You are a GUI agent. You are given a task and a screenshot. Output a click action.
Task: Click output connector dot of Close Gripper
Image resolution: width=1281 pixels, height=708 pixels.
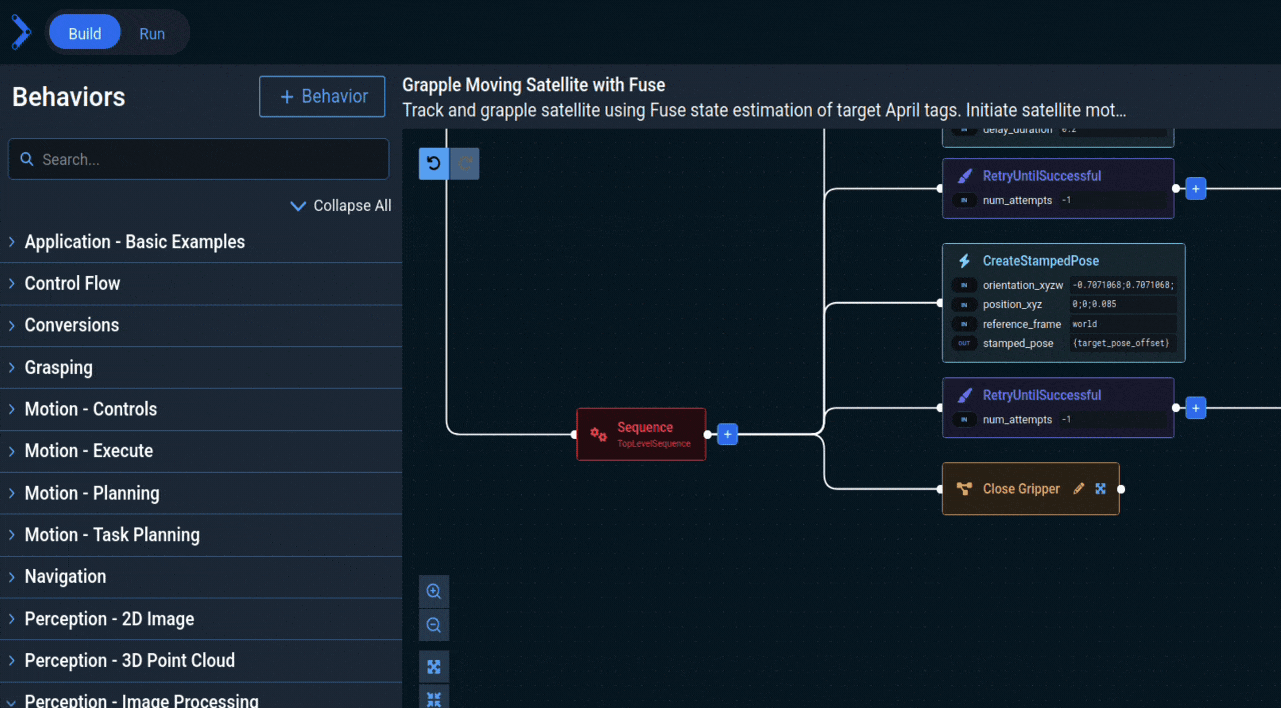pos(1121,489)
